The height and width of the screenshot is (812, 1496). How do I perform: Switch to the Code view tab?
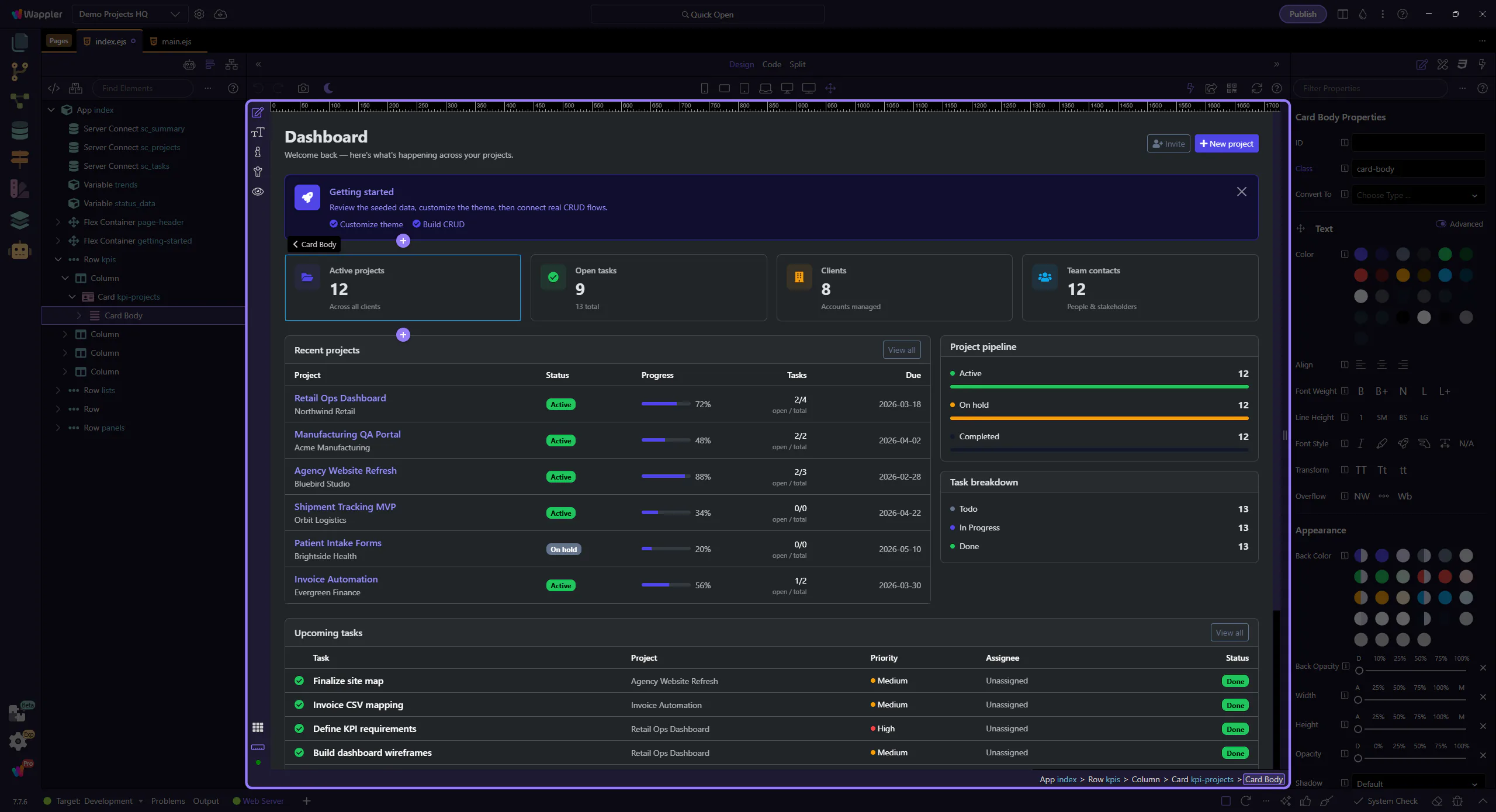pos(771,64)
